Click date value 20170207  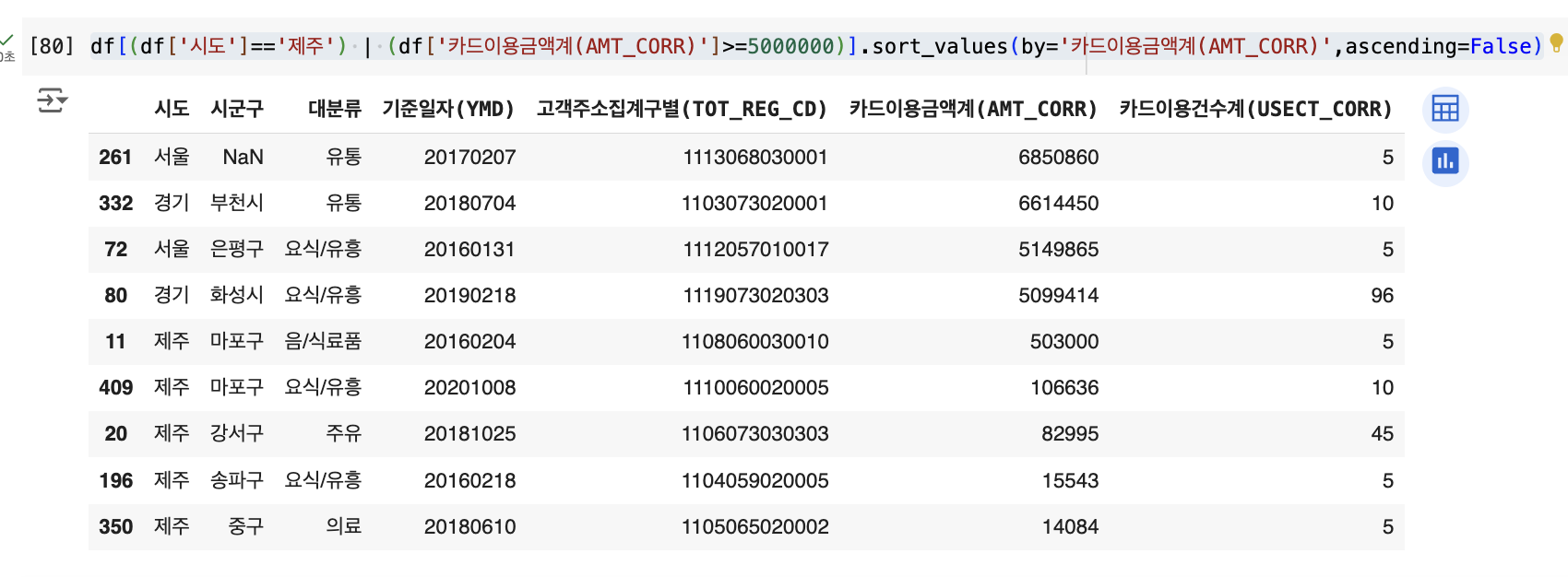click(x=469, y=157)
